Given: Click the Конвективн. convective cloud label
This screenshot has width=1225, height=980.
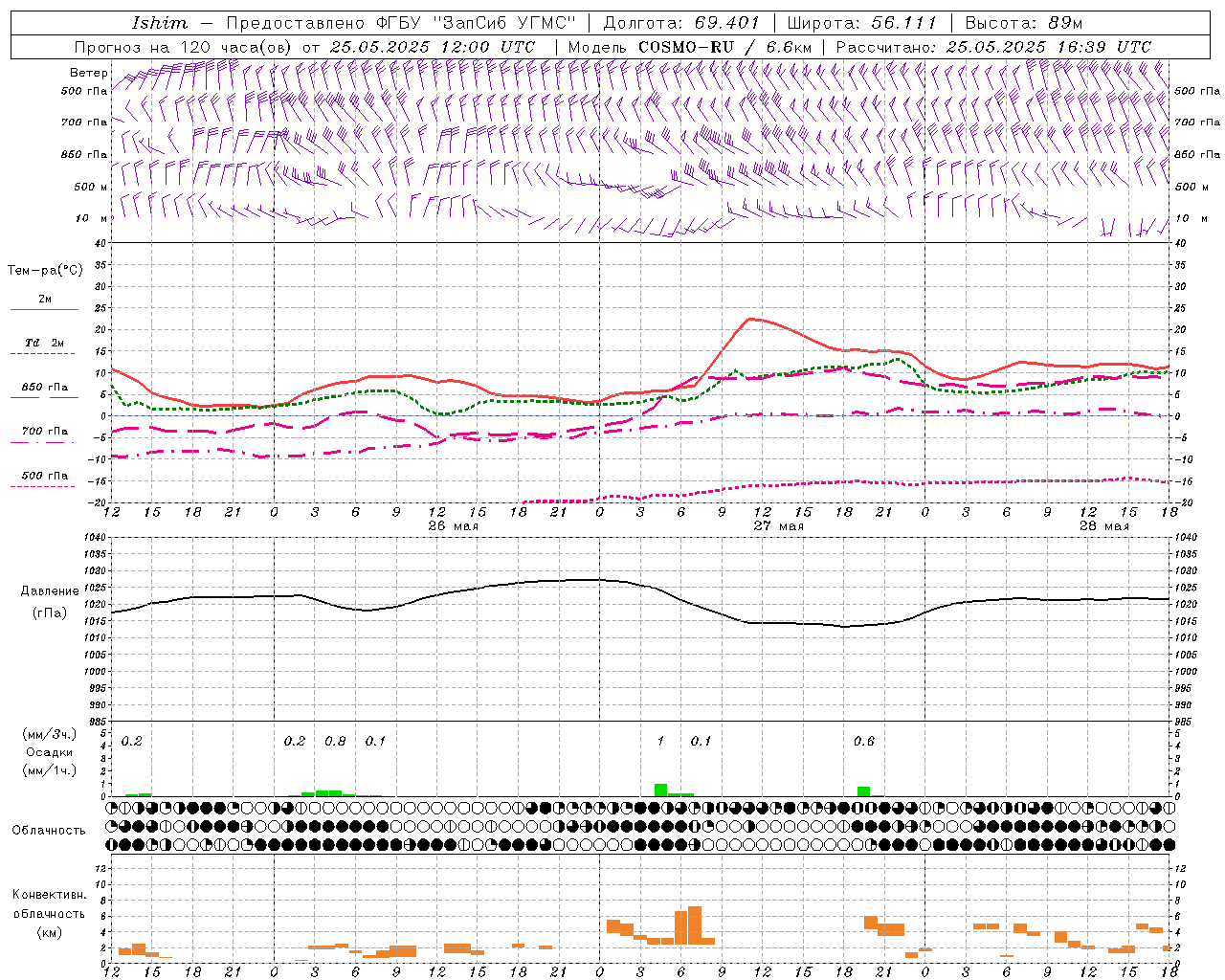Looking at the screenshot, I should [50, 895].
